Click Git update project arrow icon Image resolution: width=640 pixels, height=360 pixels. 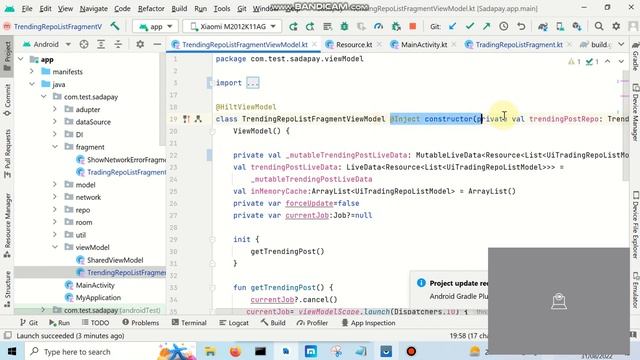pyautogui.click(x=452, y=27)
